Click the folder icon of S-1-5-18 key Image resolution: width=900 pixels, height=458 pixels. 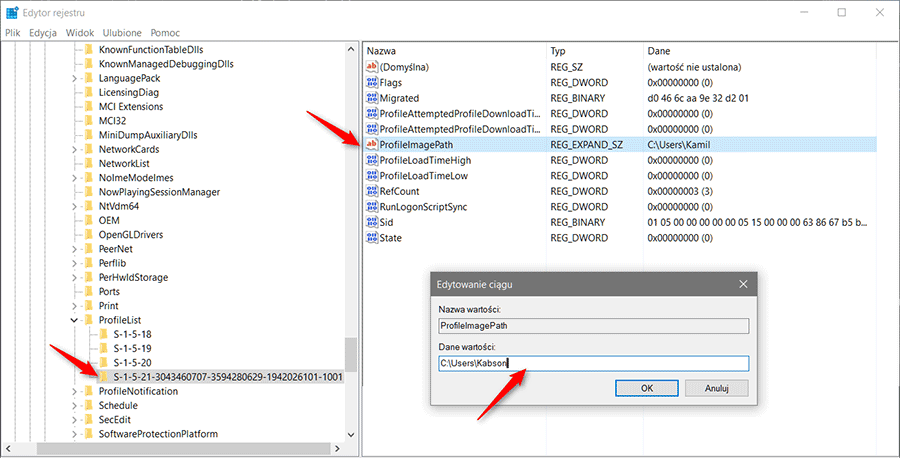point(103,334)
